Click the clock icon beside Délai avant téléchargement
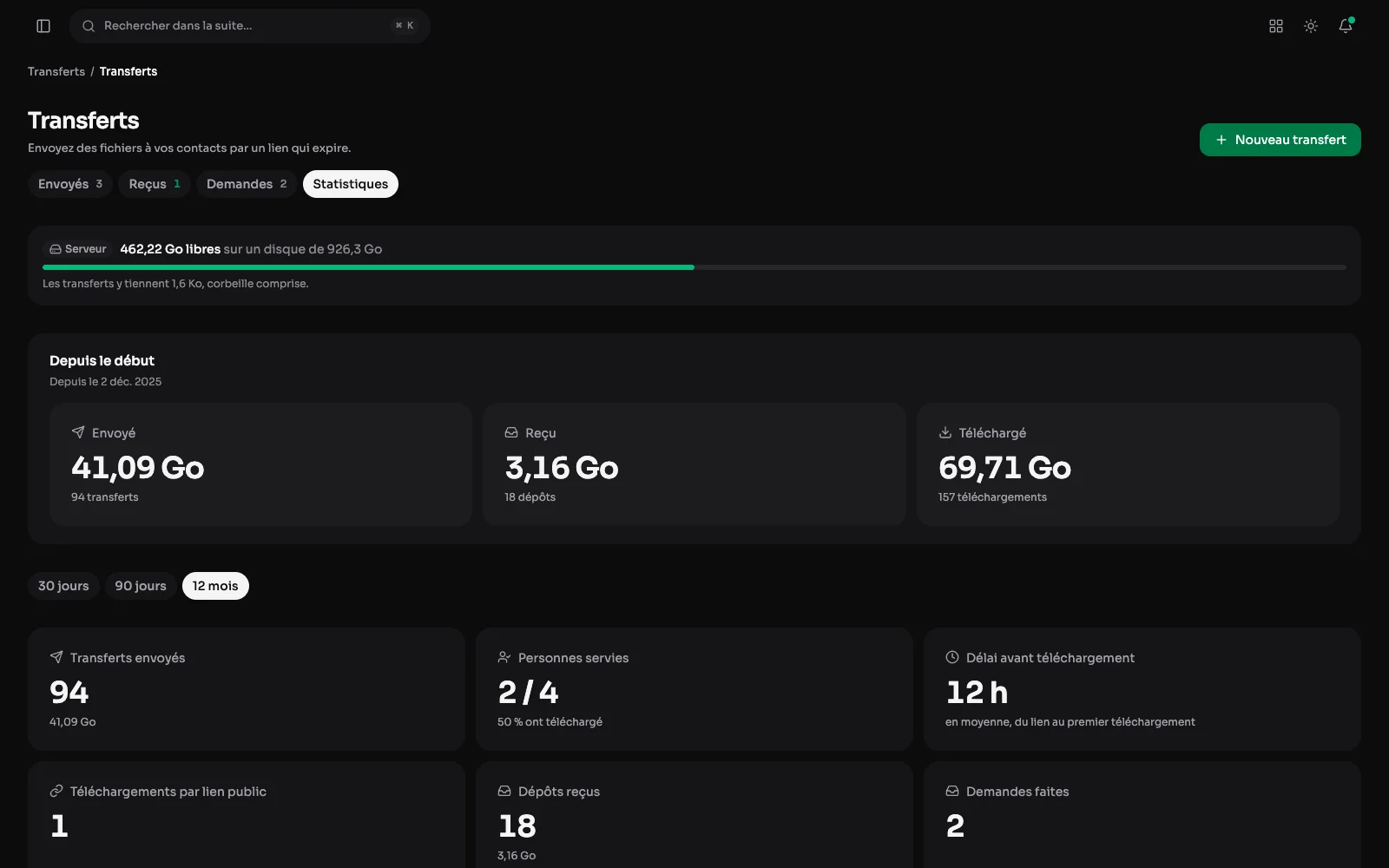Screen dimensions: 1389x868 pyautogui.click(x=952, y=657)
